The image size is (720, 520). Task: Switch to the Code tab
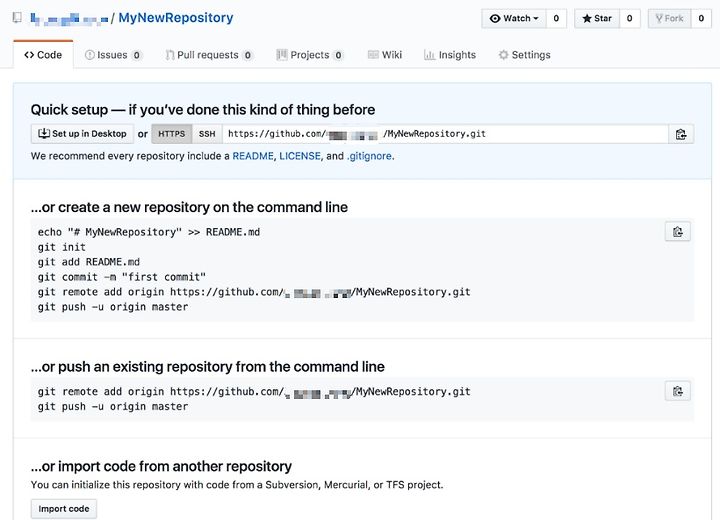tap(43, 55)
